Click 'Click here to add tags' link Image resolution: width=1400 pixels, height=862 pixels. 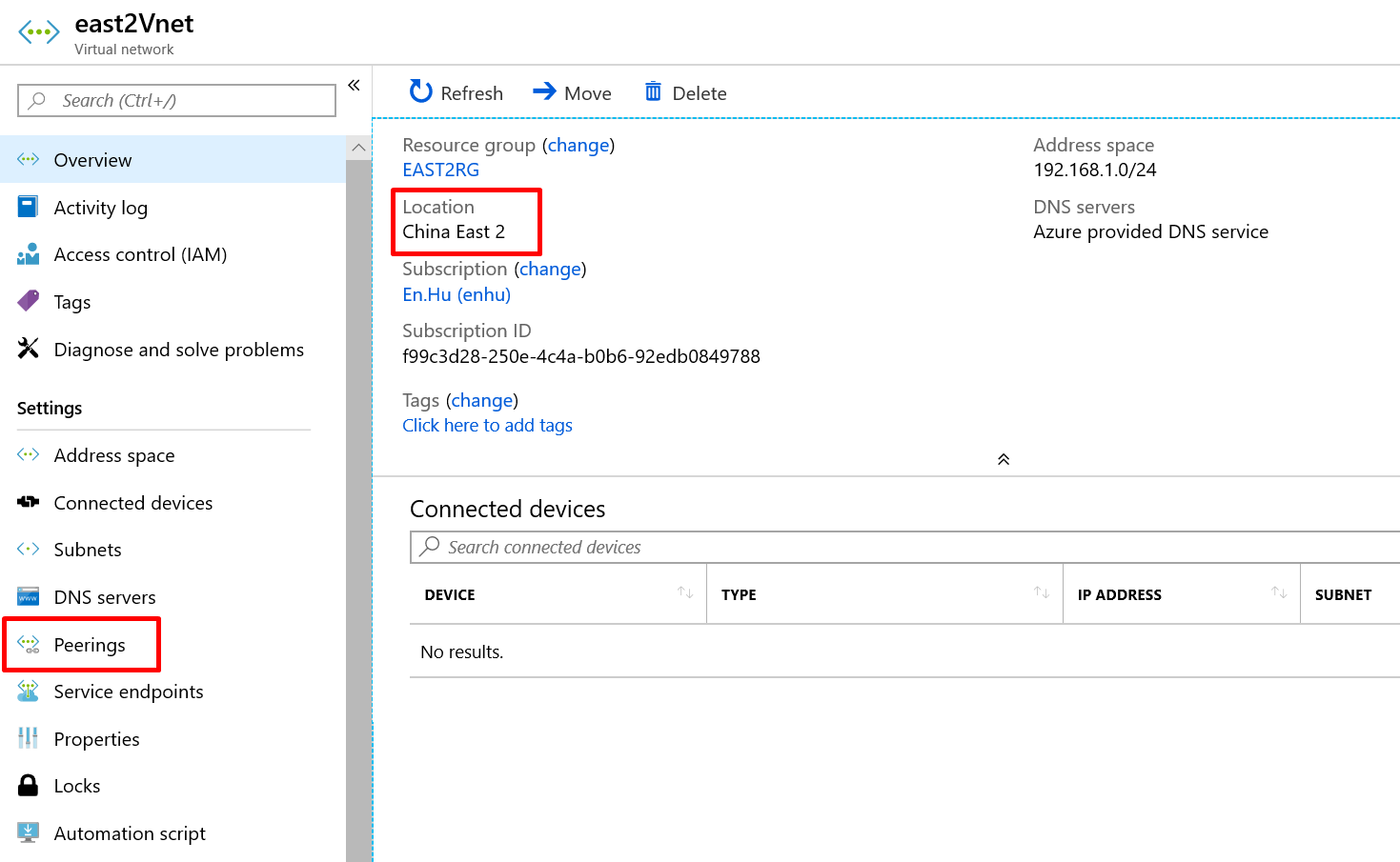click(487, 425)
